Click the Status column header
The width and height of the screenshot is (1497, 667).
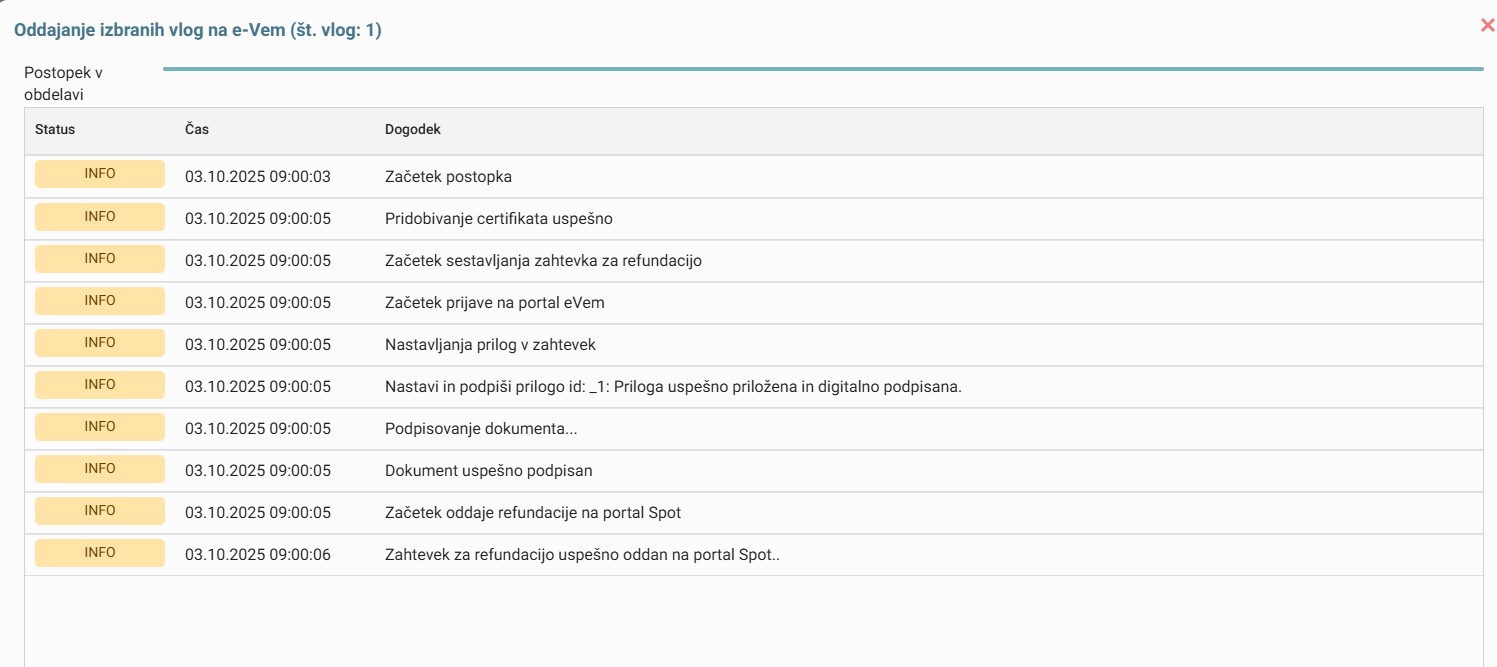55,130
